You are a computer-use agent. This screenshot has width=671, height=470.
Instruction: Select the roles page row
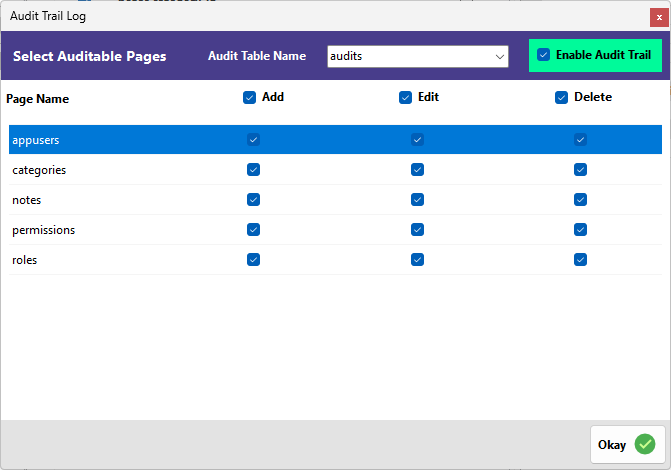tap(25, 260)
